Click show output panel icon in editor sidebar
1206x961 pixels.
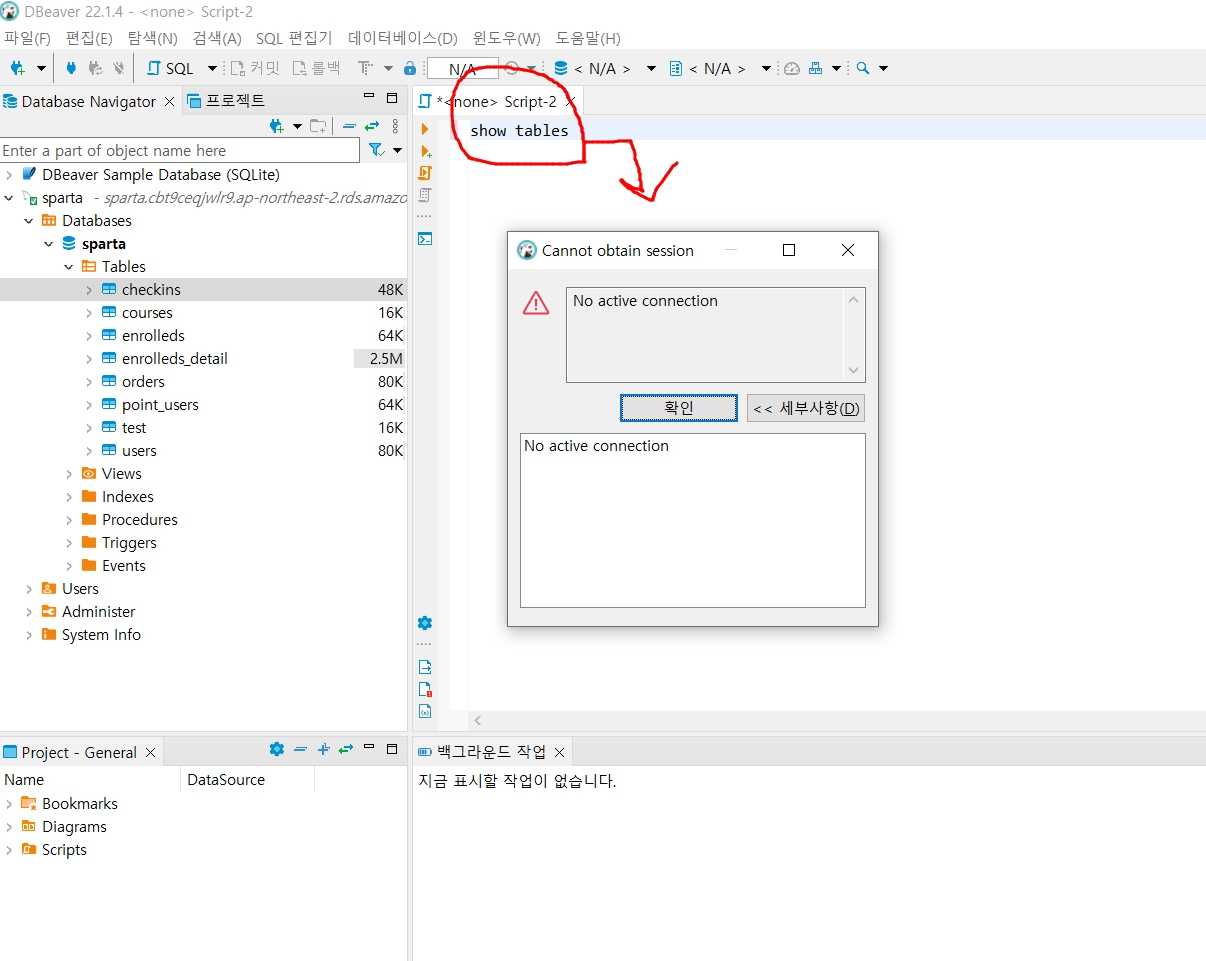coord(425,667)
